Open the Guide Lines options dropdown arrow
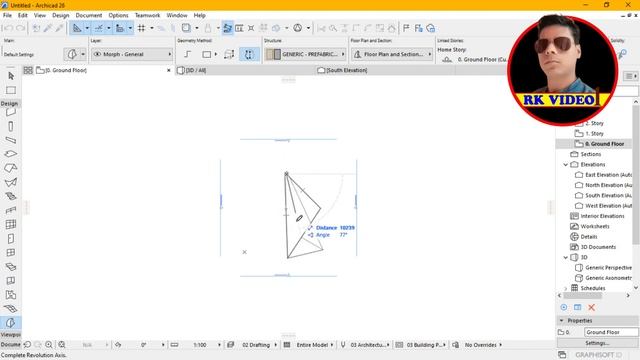Screen dimensions: 640x360 pyautogui.click(x=87, y=28)
